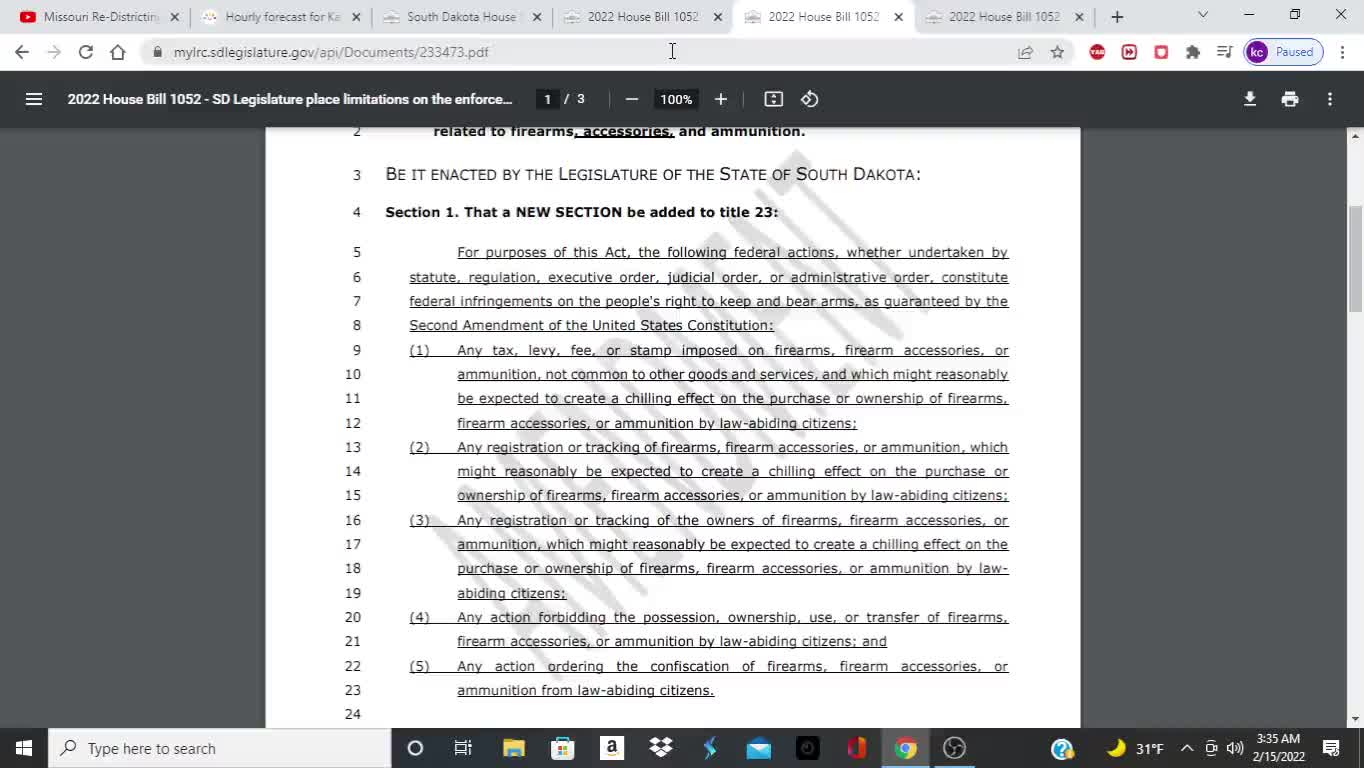Share this page icon in address bar
1364x768 pixels.
(x=1025, y=52)
